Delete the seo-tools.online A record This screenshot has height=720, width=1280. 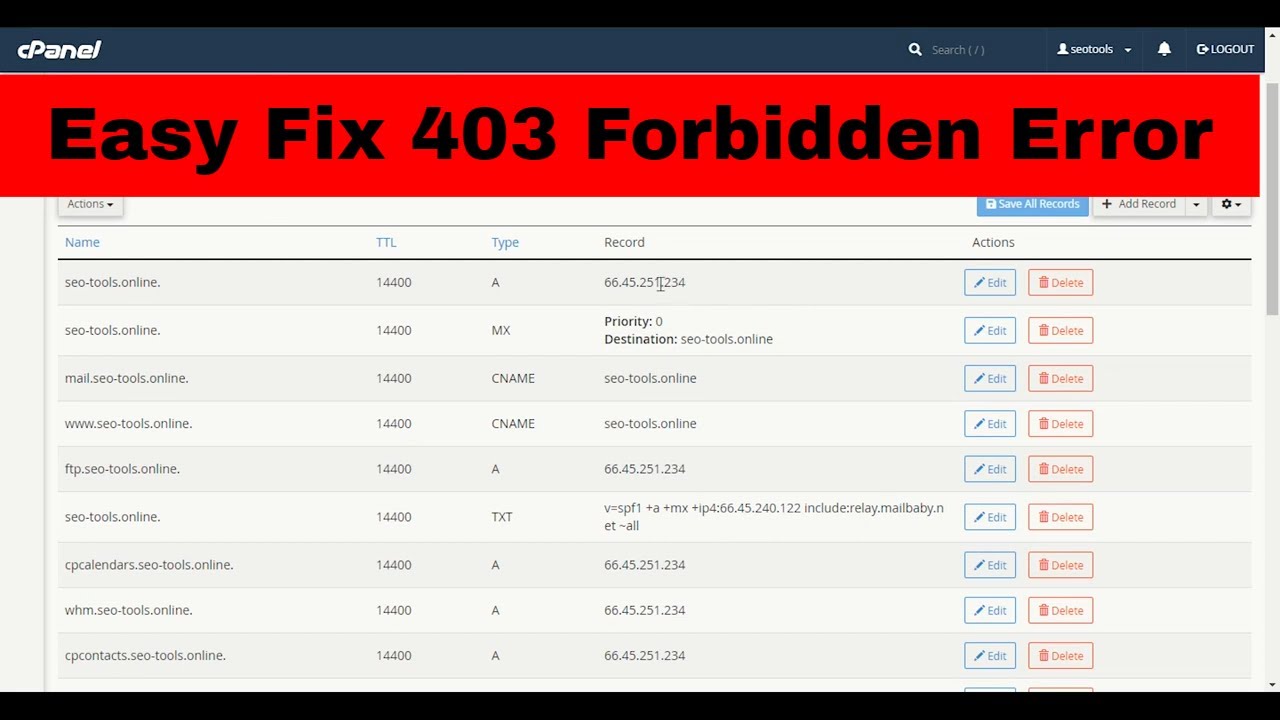pyautogui.click(x=1060, y=283)
